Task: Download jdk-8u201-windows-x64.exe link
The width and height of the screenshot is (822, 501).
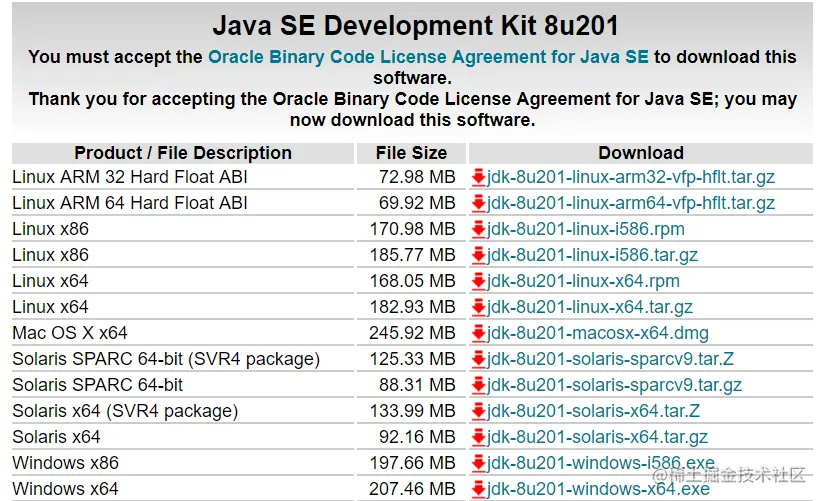Action: [598, 489]
